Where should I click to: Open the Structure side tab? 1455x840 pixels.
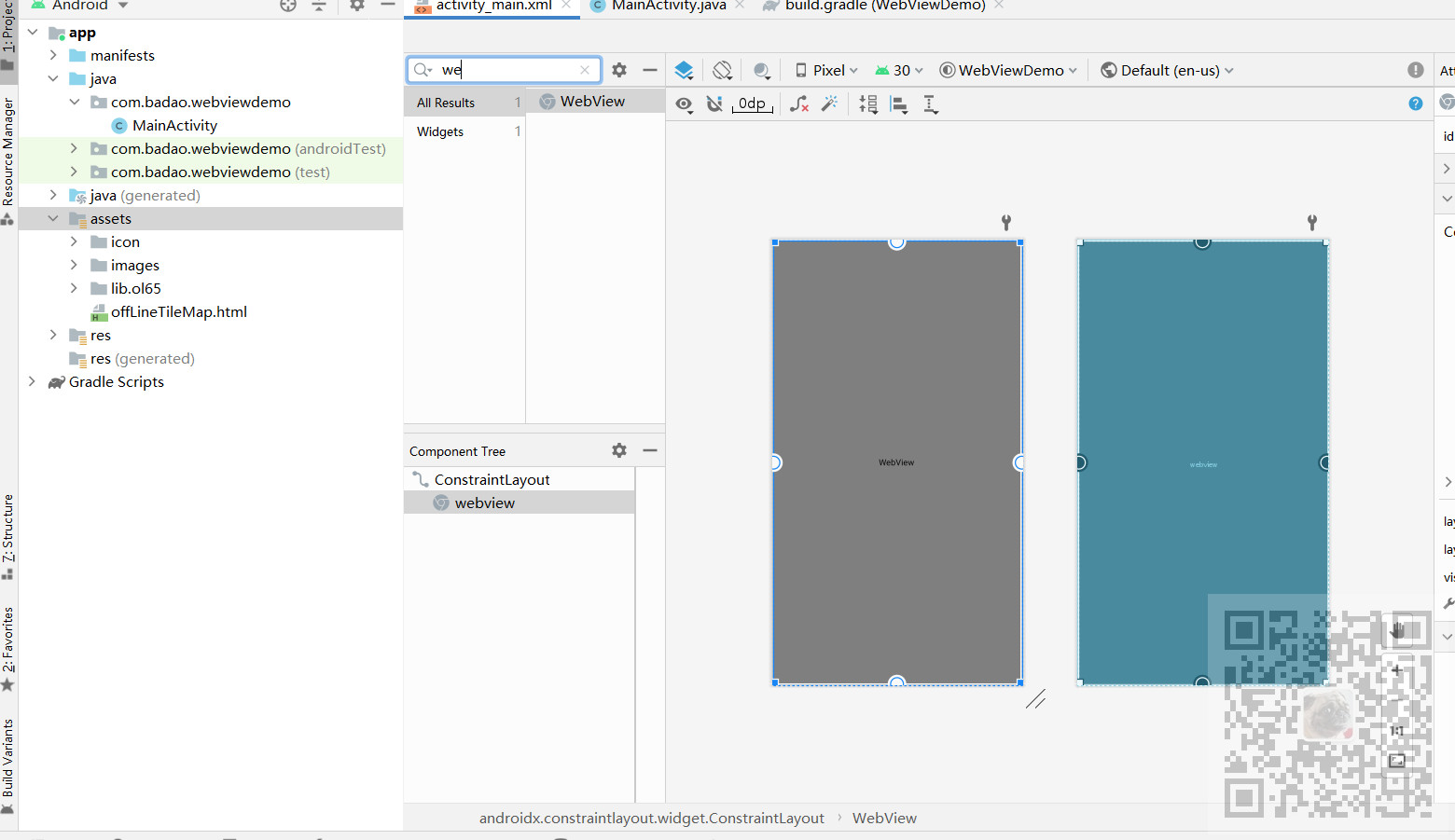pyautogui.click(x=8, y=536)
